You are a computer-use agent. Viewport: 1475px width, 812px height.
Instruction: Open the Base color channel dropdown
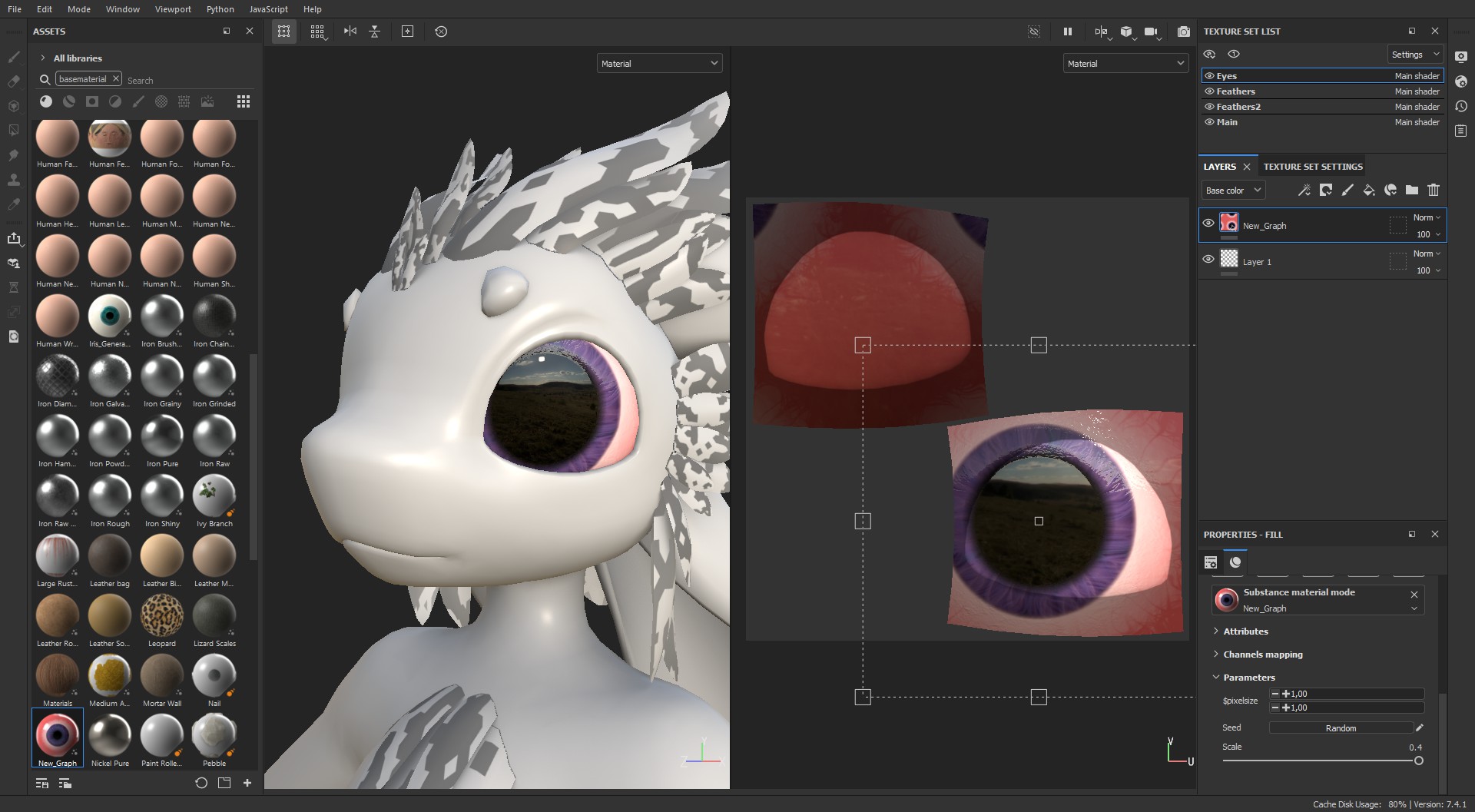click(1233, 191)
